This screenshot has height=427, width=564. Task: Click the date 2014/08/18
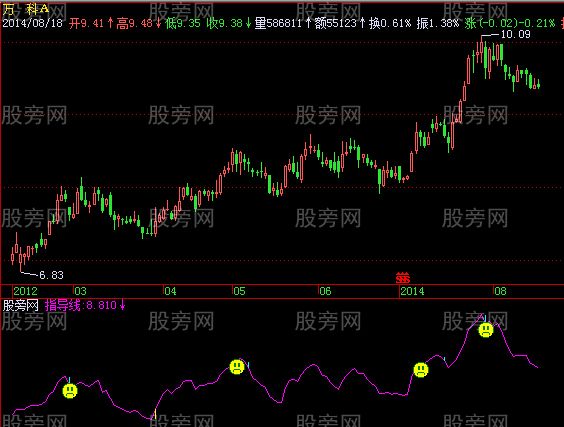[x=32, y=23]
